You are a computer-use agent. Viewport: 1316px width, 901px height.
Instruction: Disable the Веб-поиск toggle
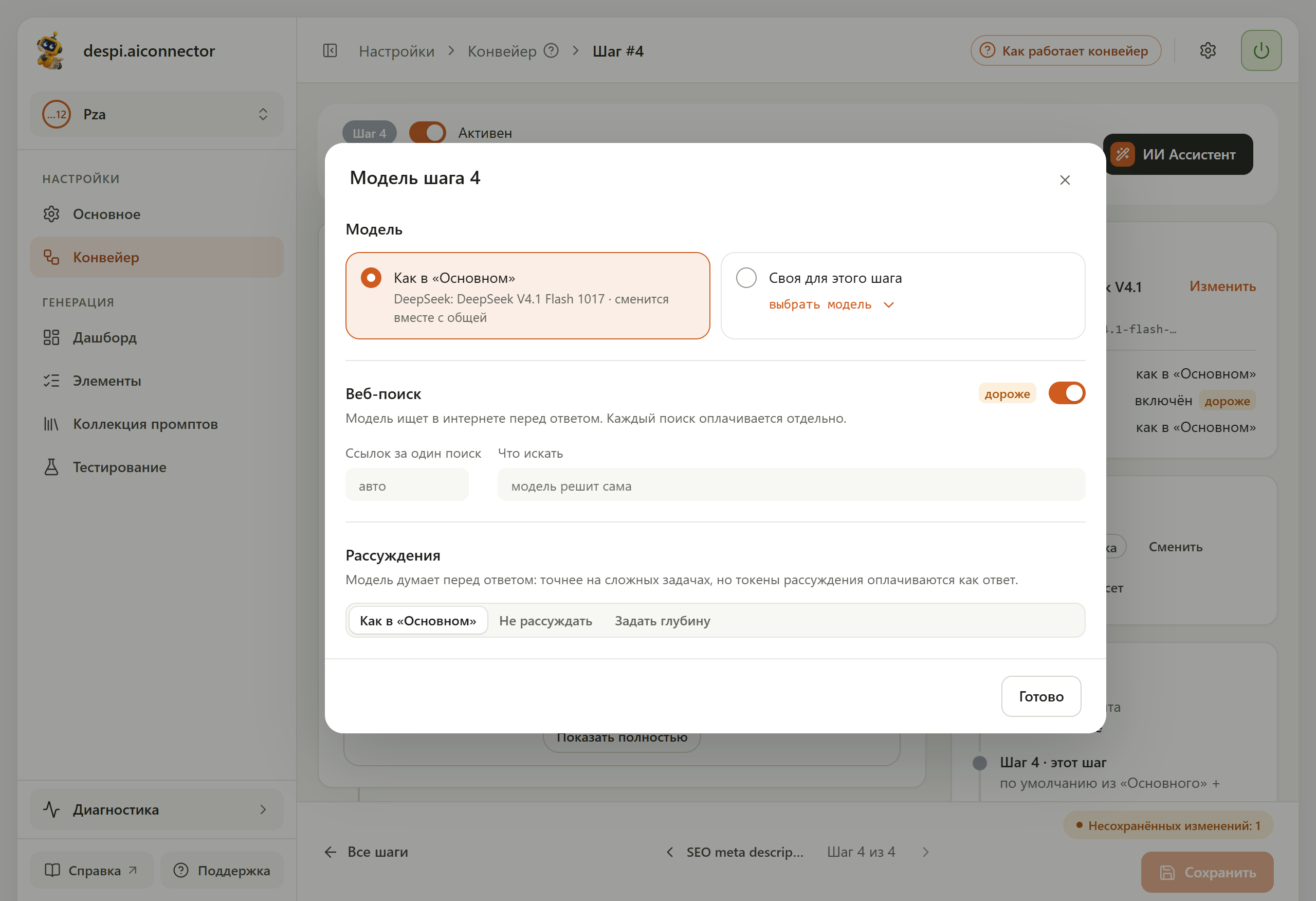(1066, 393)
